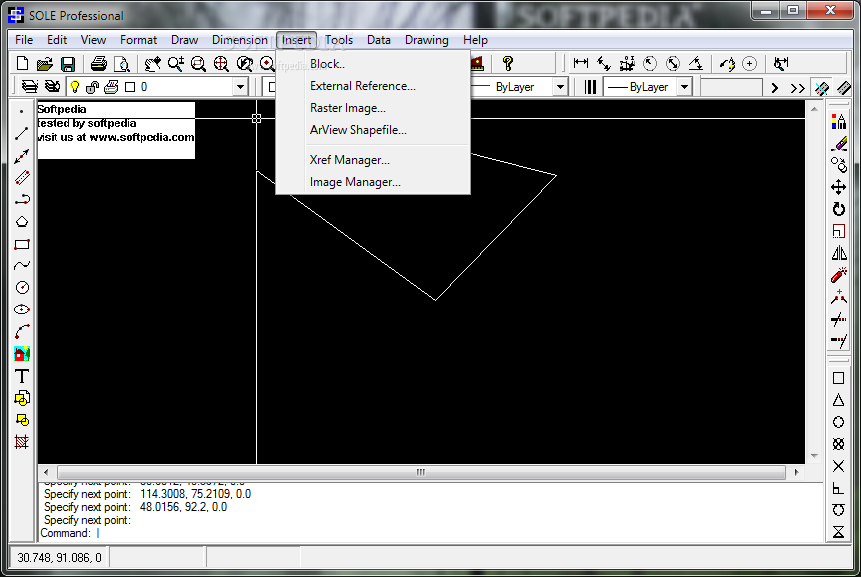861x577 pixels.
Task: Toggle perpendicular object snap
Action: 838,488
